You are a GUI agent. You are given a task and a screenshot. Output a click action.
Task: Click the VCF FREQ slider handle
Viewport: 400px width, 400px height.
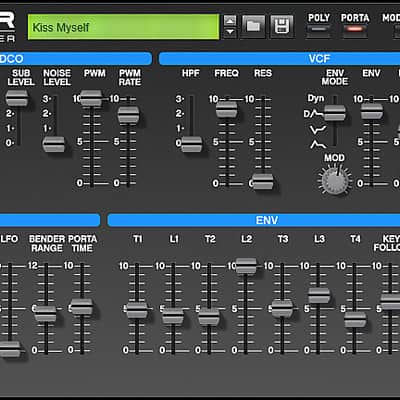(x=226, y=109)
